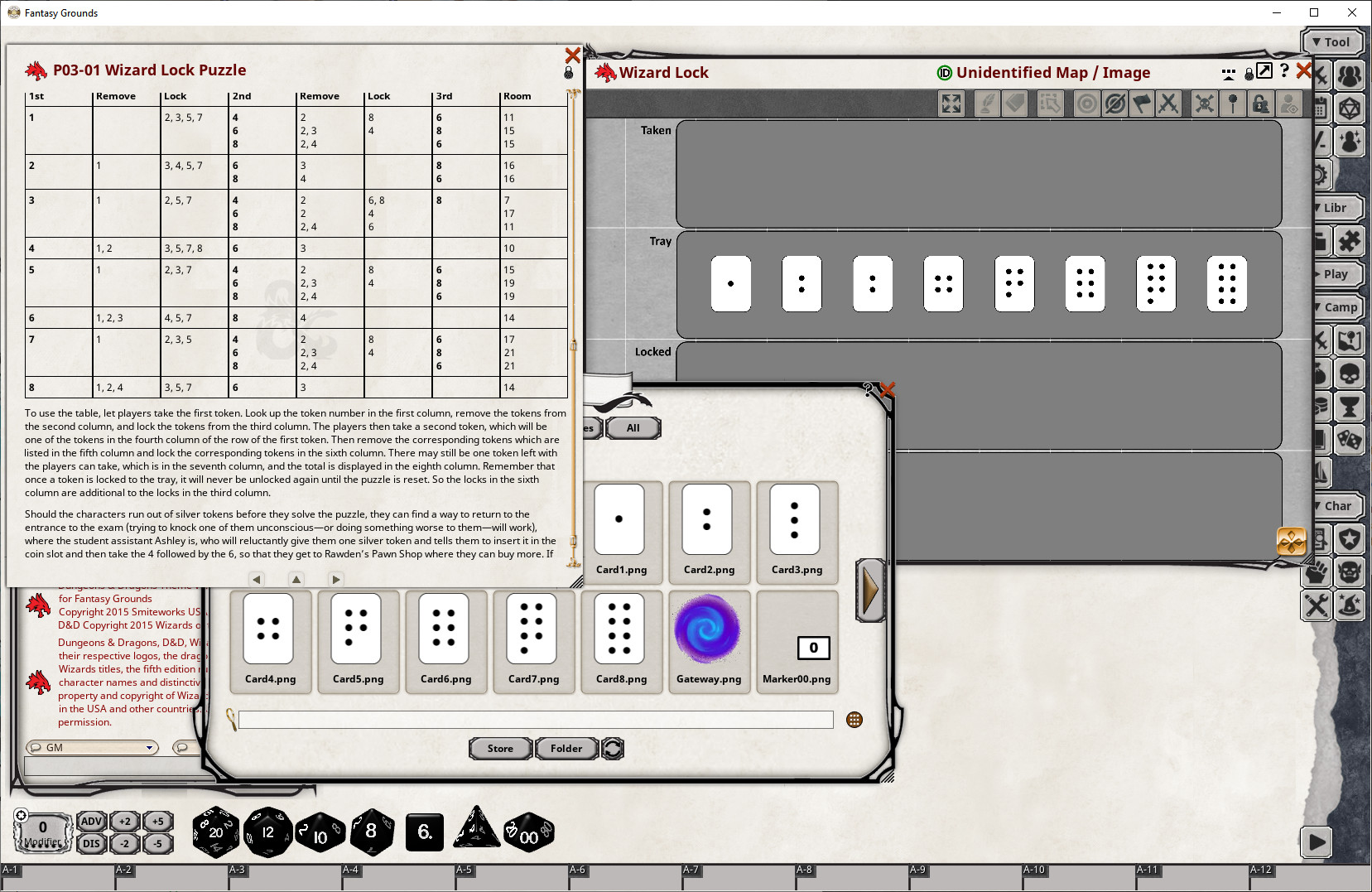The height and width of the screenshot is (892, 1372).
Task: Refresh assets with the circular arrows button
Action: coord(613,748)
